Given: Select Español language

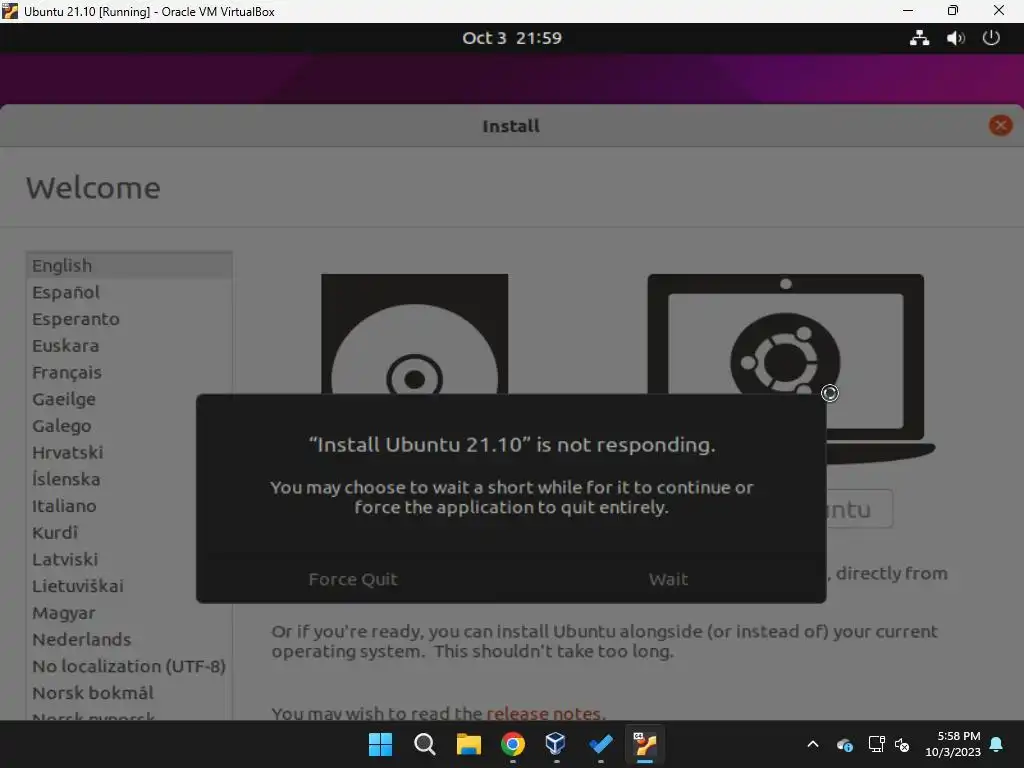Looking at the screenshot, I should (129, 293).
